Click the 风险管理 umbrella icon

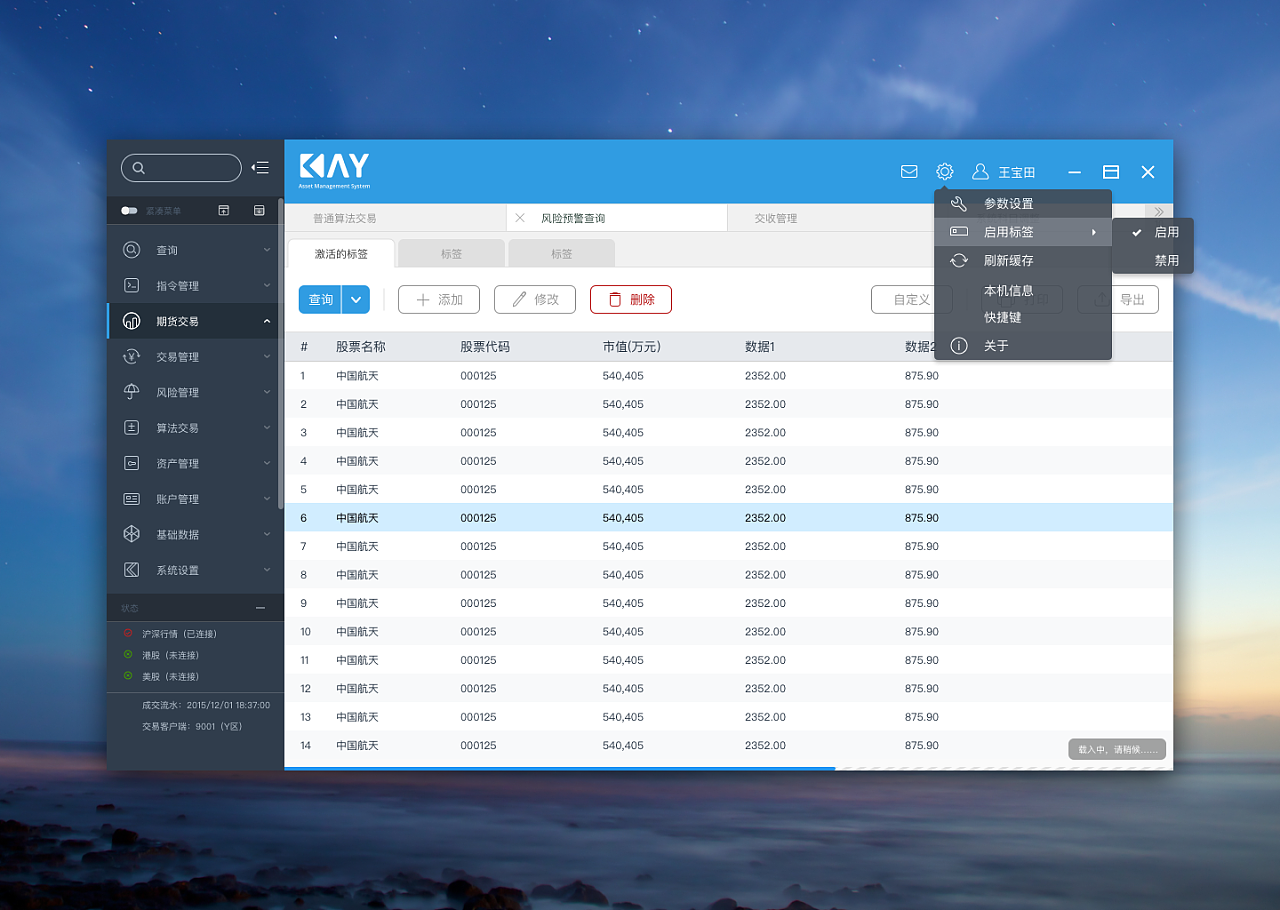(x=132, y=392)
